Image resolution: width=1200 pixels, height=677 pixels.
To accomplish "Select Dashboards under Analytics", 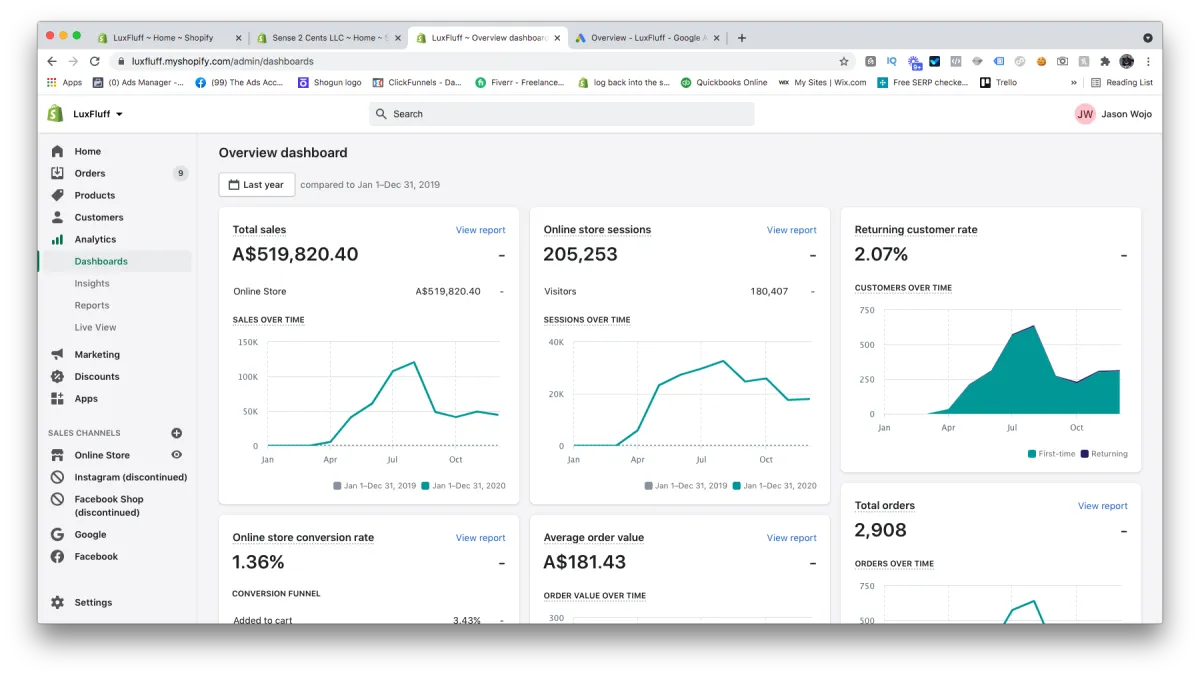I will coord(101,261).
